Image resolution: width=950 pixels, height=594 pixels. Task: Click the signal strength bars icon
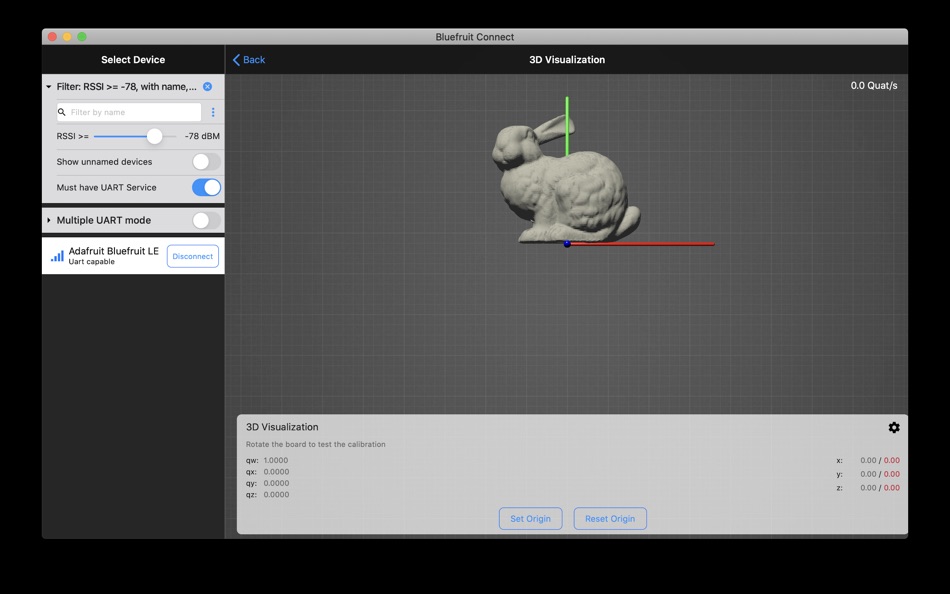pyautogui.click(x=57, y=256)
